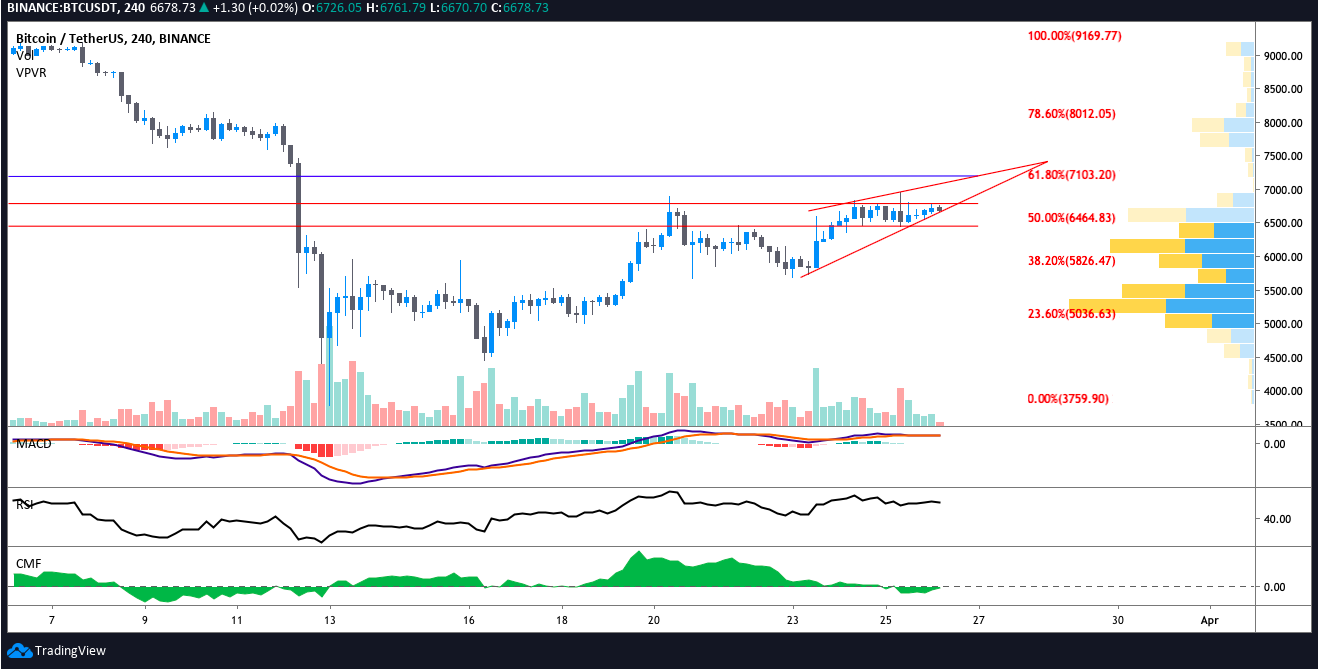Click the 78.60%(8012.05) Fibonacci label

(1071, 114)
